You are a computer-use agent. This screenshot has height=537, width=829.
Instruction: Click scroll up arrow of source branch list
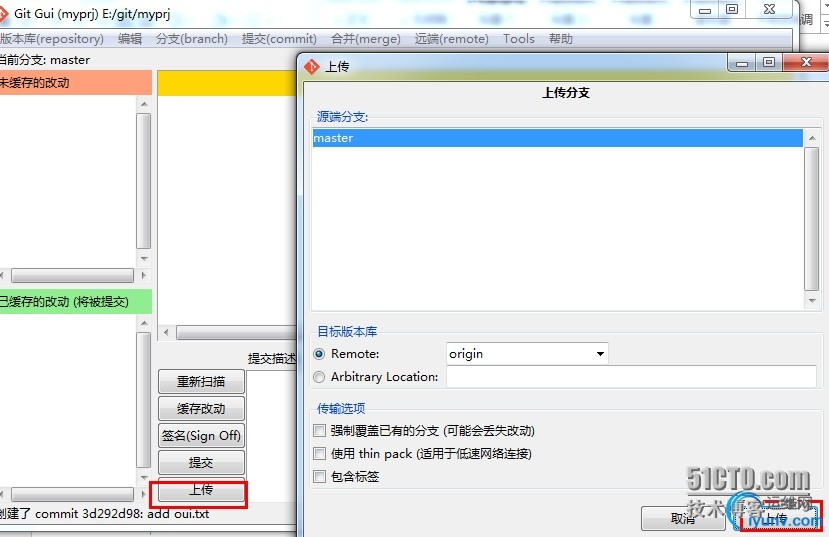(812, 138)
